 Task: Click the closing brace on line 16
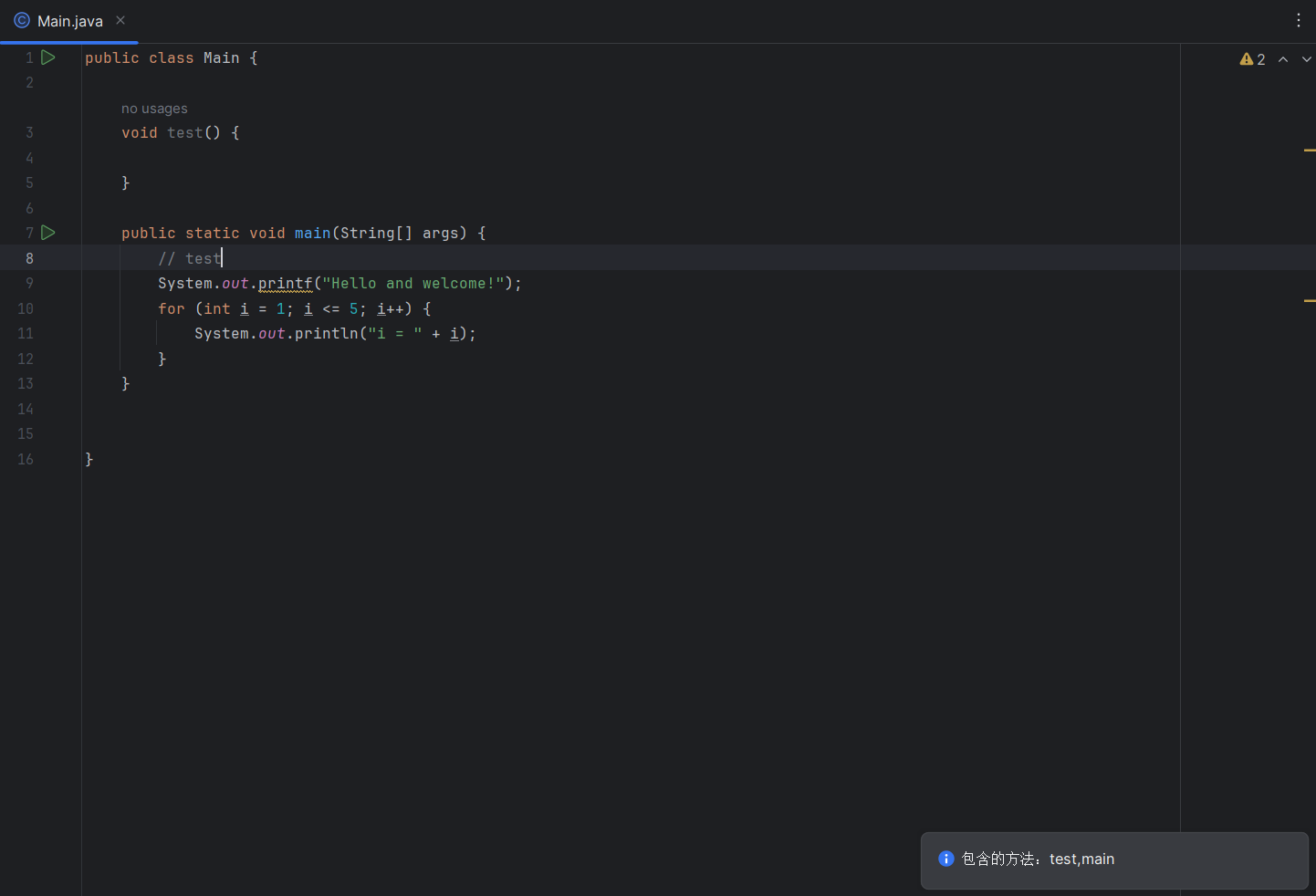coord(89,460)
